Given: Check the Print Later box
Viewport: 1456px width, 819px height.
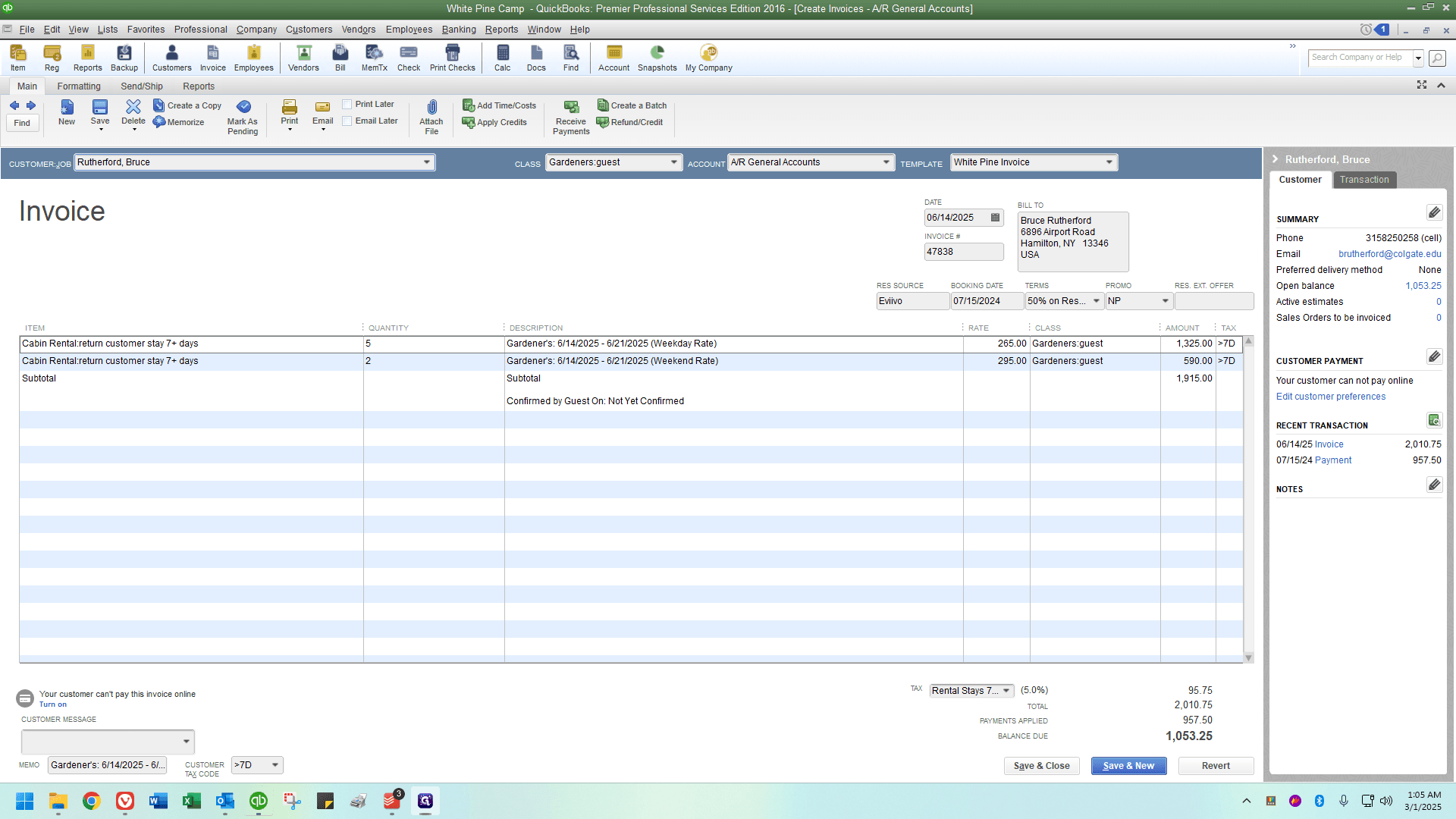Looking at the screenshot, I should tap(347, 105).
